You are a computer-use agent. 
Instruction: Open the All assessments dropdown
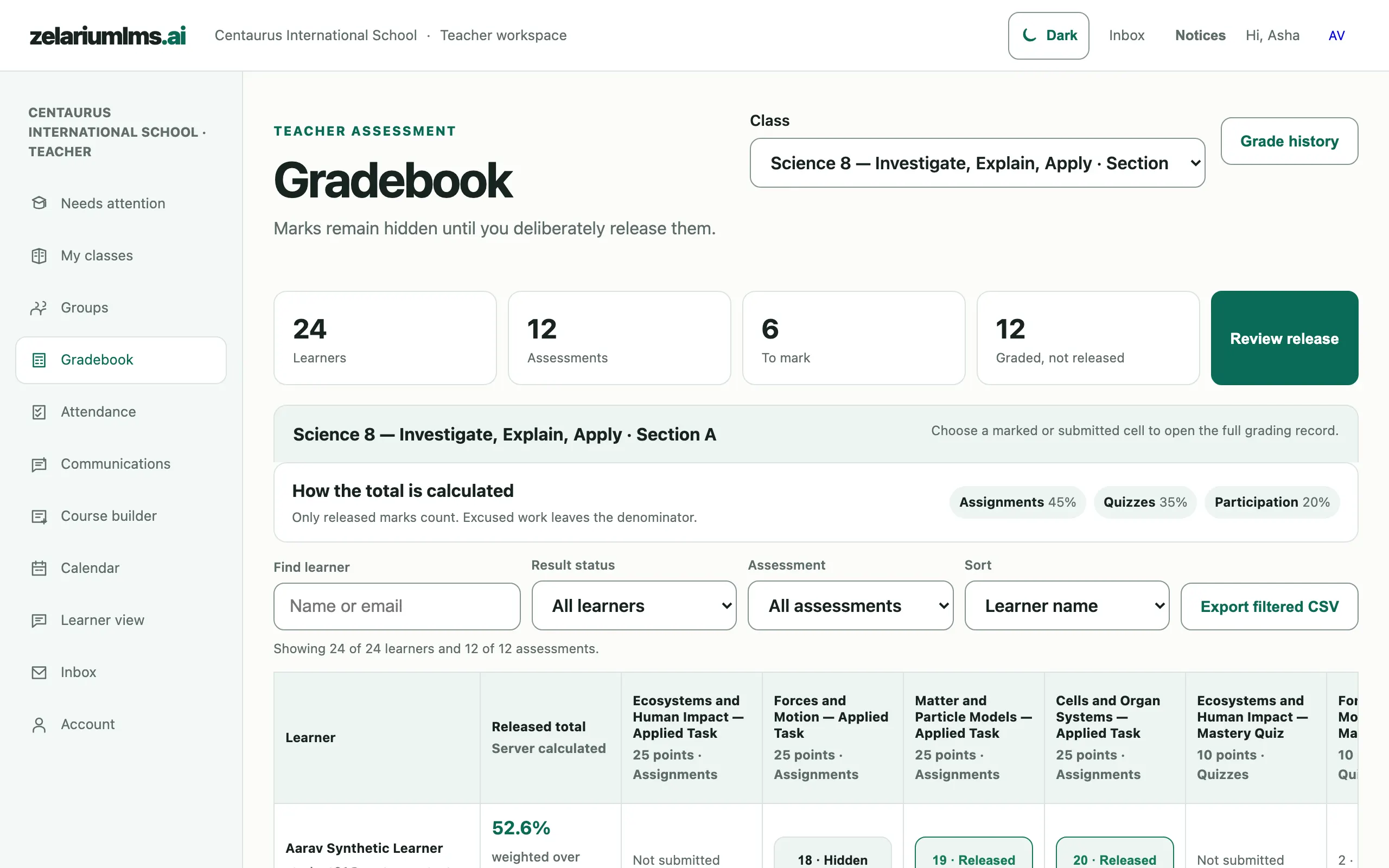click(x=850, y=605)
